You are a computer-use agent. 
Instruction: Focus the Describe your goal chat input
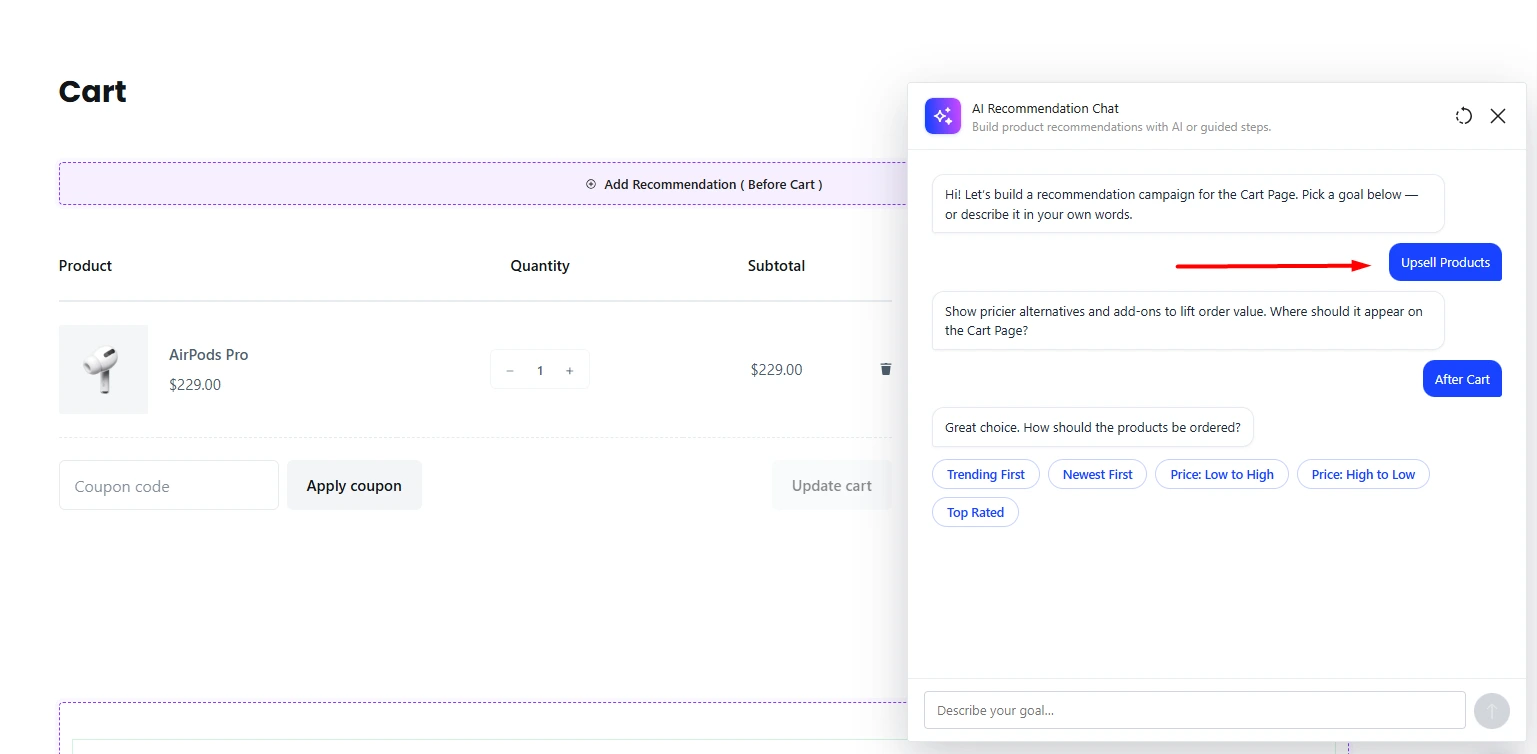[1195, 710]
